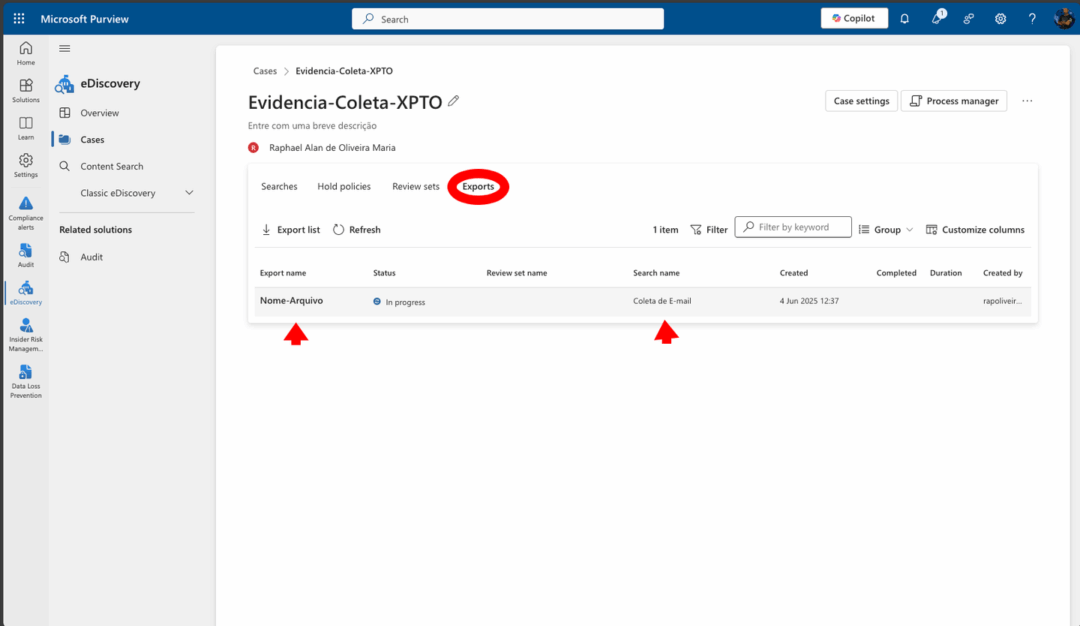Open Settings in left rail
This screenshot has width=1080, height=626.
pyautogui.click(x=25, y=165)
